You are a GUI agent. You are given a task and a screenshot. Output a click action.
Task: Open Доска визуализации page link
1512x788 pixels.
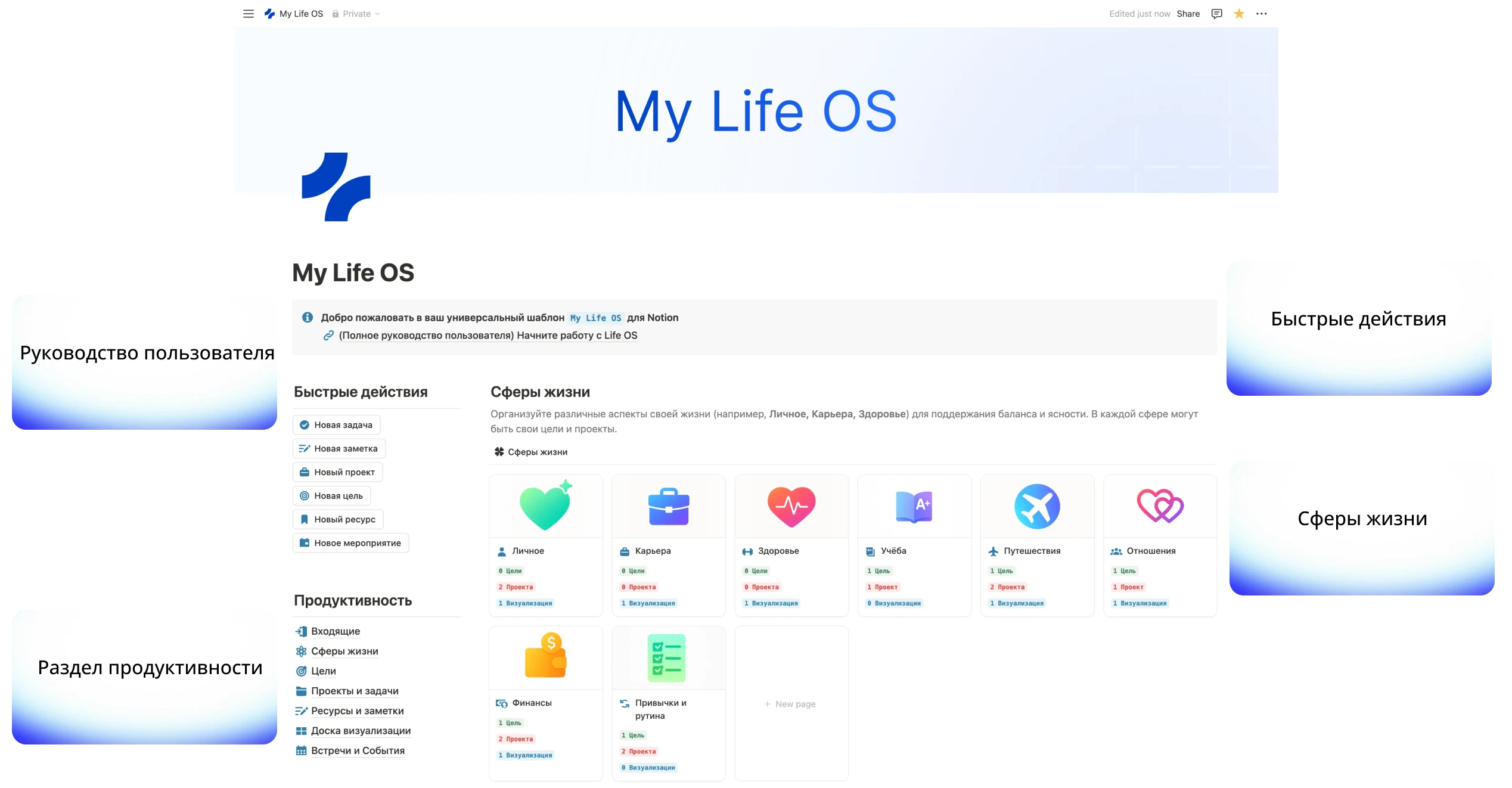tap(361, 731)
